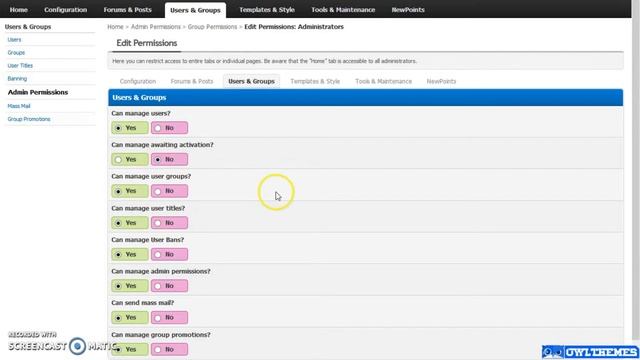The height and width of the screenshot is (360, 640).
Task: Switch to Forums & Posts permissions tab
Action: pos(192,81)
